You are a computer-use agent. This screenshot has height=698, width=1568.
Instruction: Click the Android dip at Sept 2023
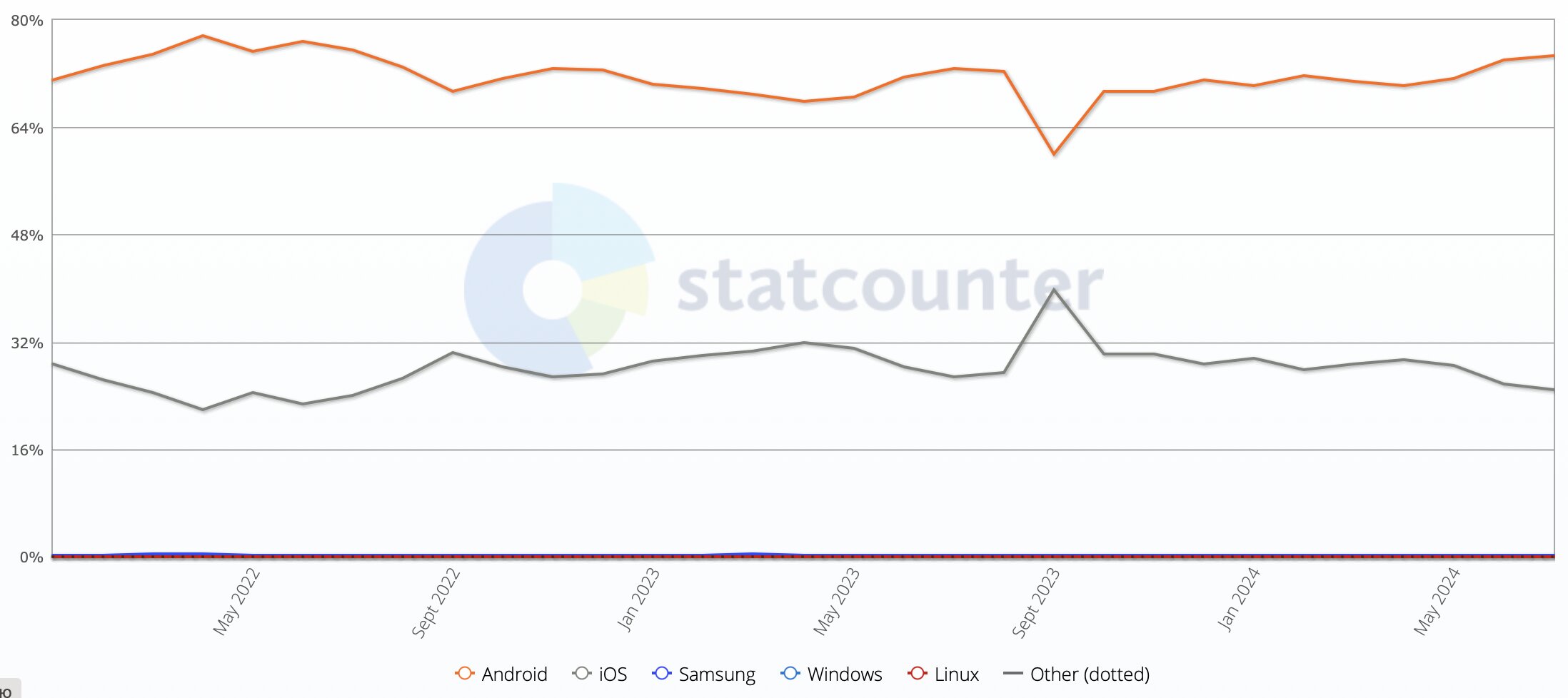point(1054,153)
